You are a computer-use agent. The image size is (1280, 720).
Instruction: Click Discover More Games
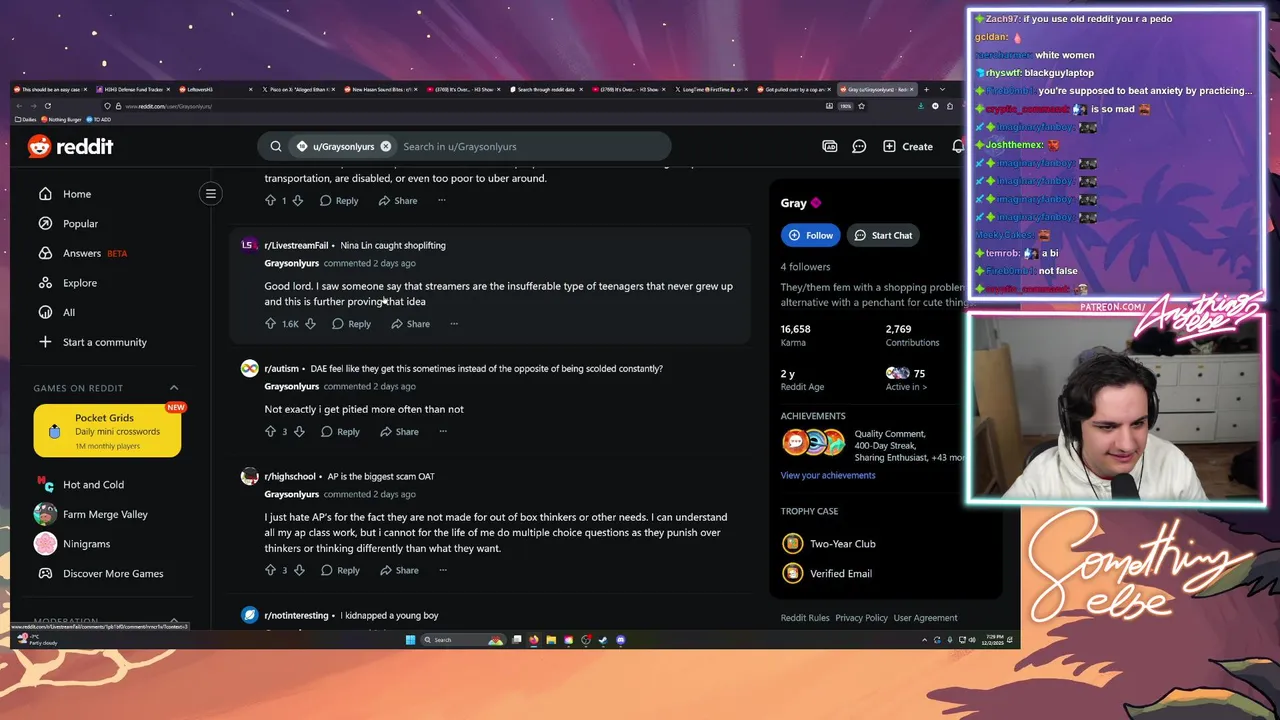click(x=112, y=574)
